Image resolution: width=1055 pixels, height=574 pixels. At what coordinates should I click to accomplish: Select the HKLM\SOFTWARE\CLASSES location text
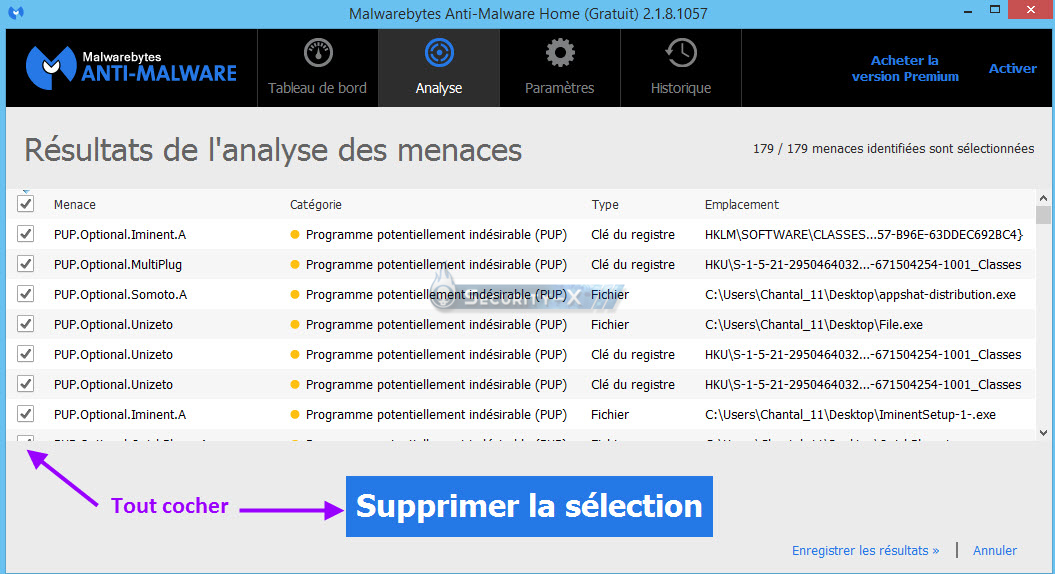tap(863, 234)
